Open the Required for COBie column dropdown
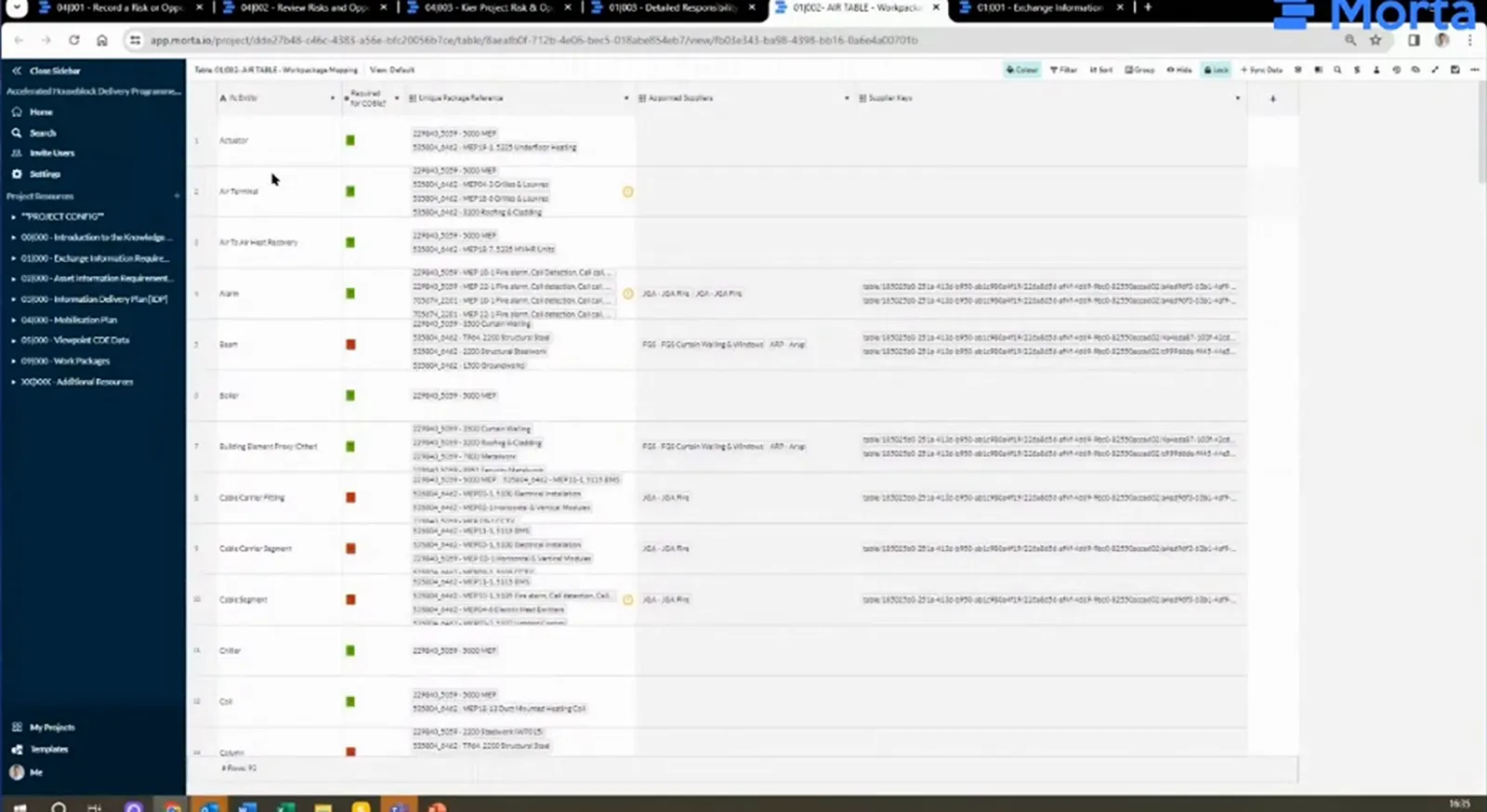The width and height of the screenshot is (1487, 812). [x=397, y=98]
